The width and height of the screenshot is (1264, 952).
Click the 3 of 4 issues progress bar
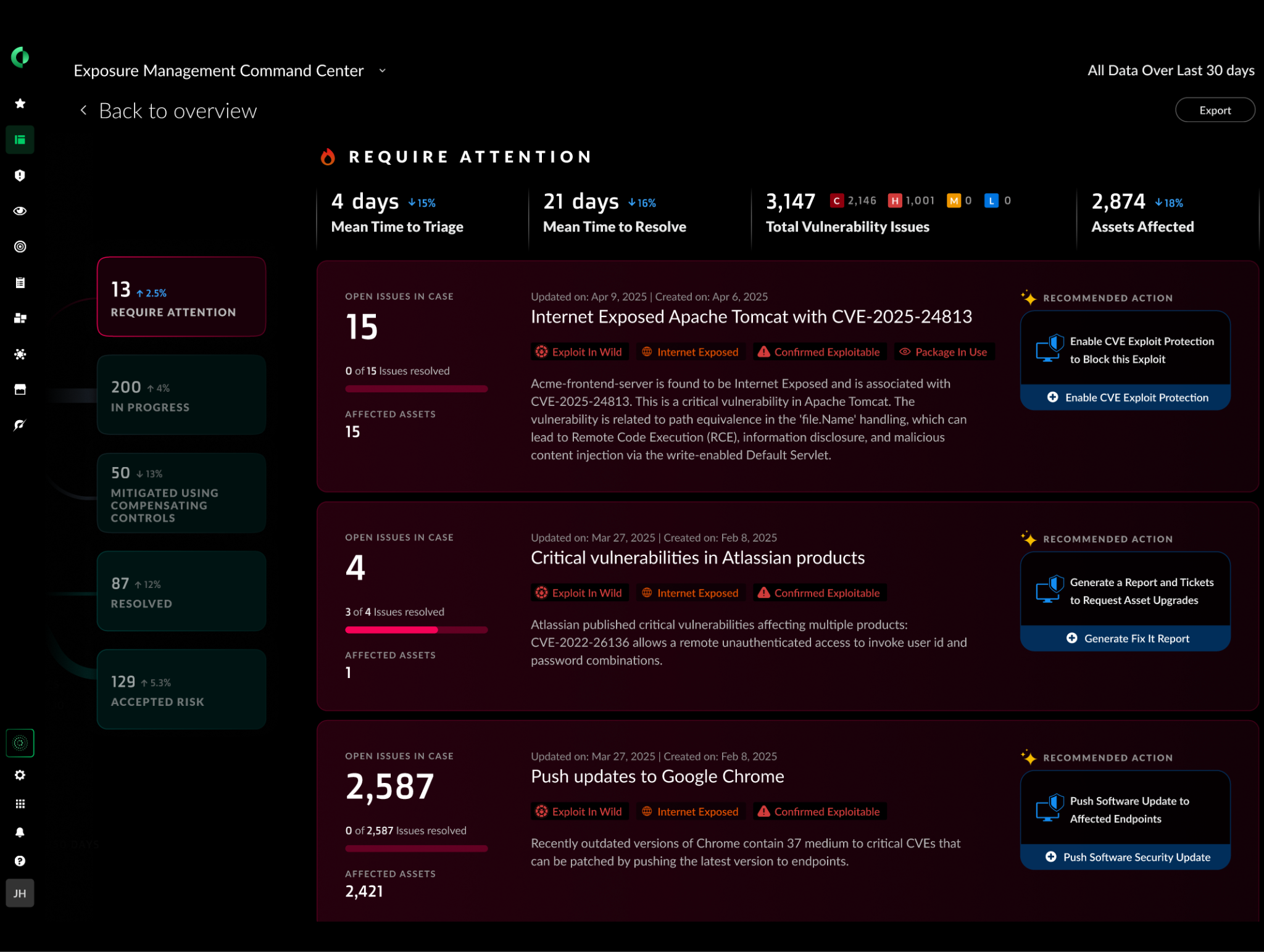point(417,630)
